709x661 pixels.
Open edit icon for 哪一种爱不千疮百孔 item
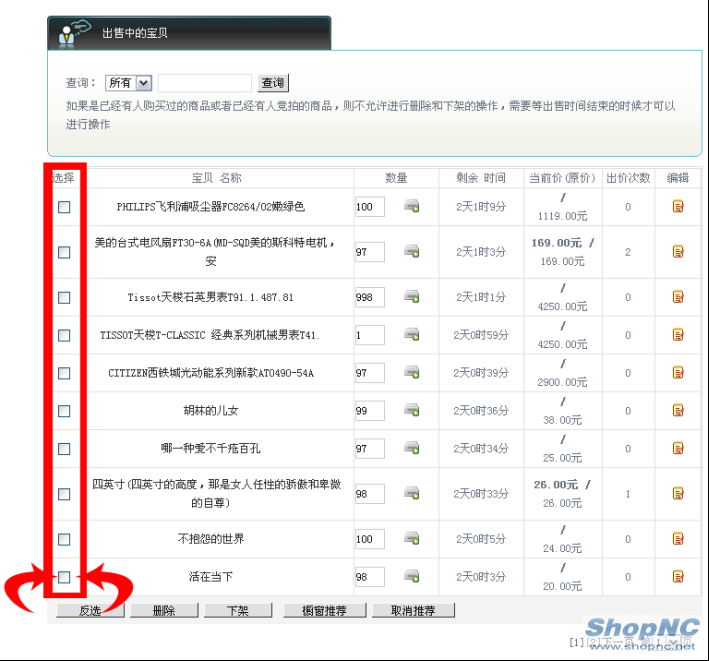click(x=678, y=449)
